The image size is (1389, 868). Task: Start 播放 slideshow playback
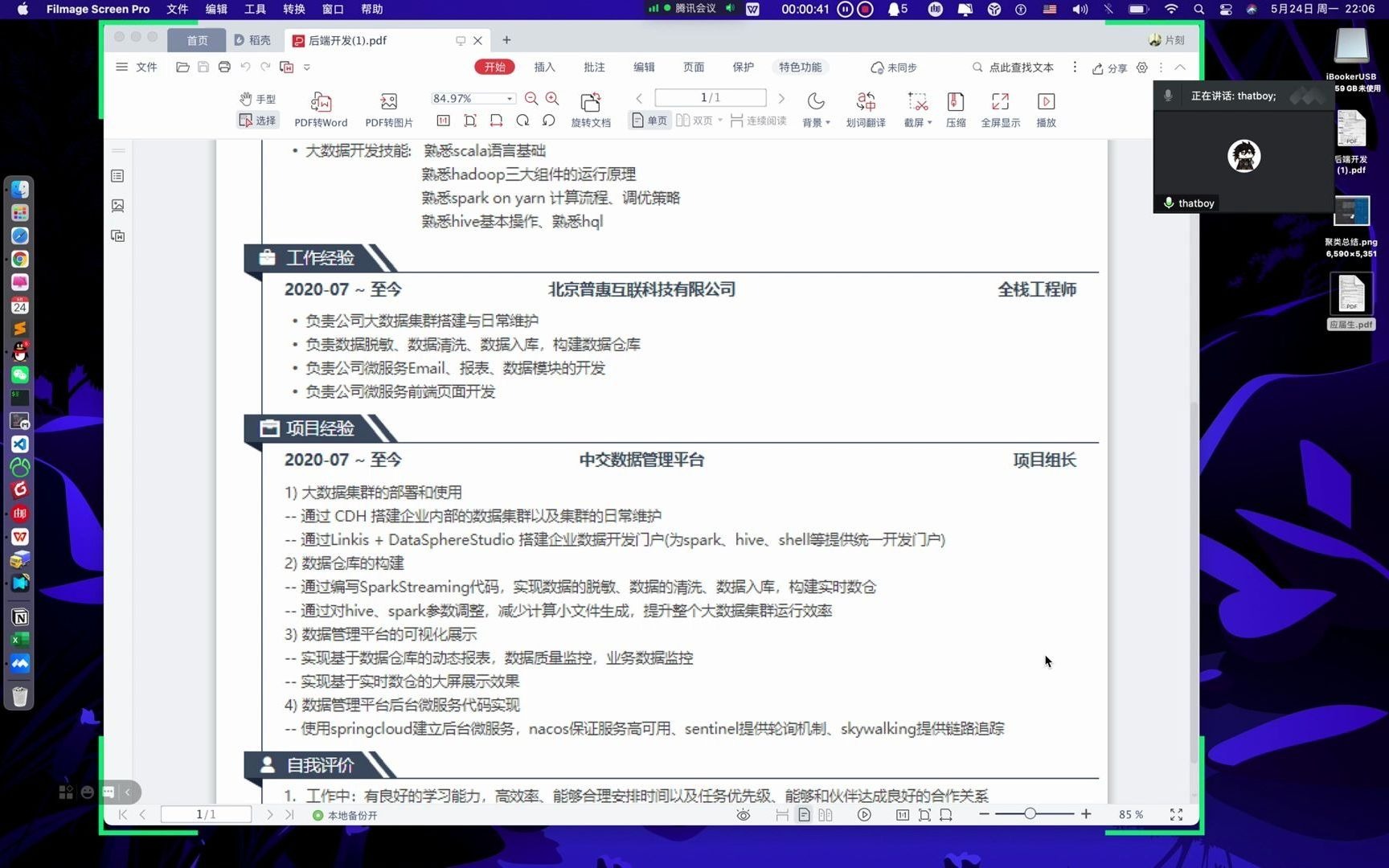[x=1046, y=108]
